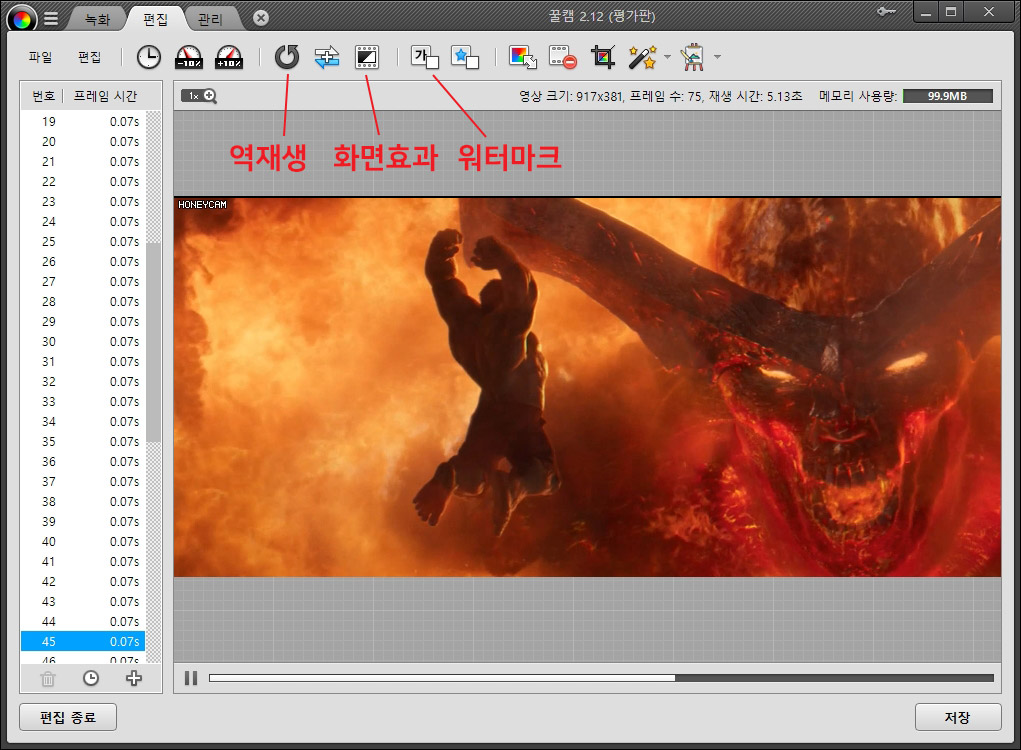This screenshot has height=750, width=1021.
Task: Open the 파일 menu
Action: tap(40, 57)
